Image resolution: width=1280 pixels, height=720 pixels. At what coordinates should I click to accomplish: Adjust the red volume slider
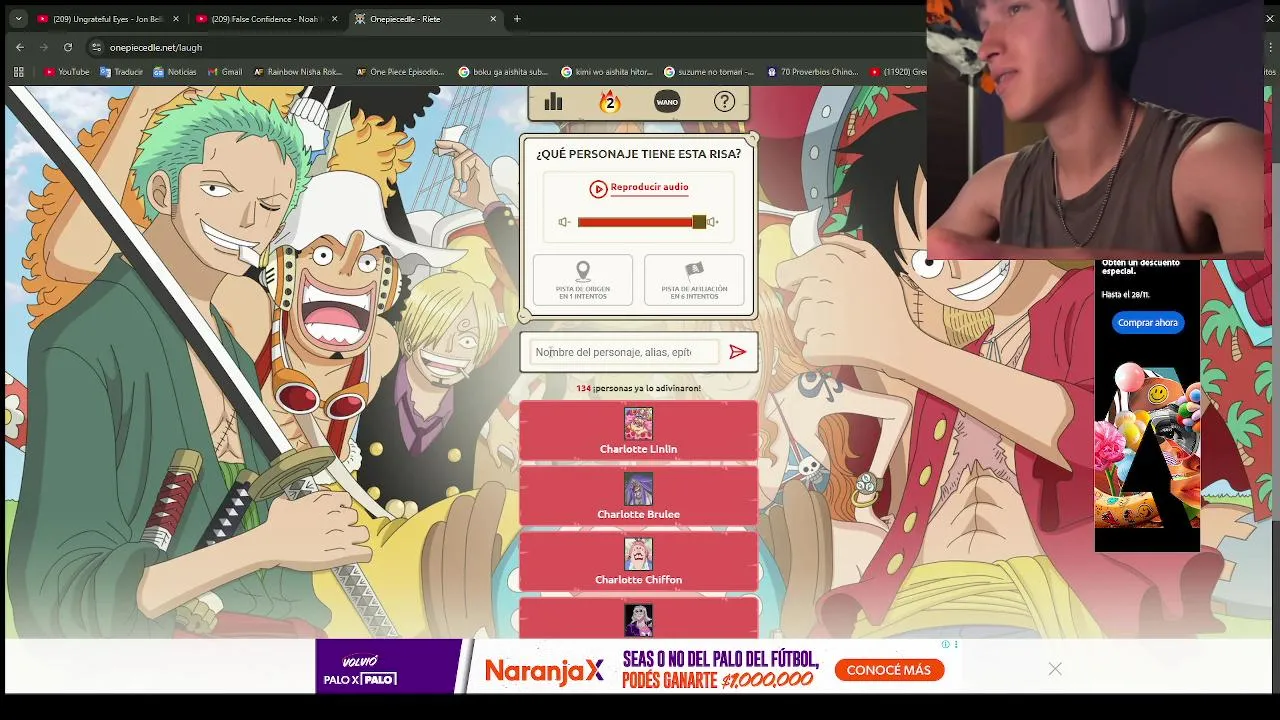[x=641, y=222]
